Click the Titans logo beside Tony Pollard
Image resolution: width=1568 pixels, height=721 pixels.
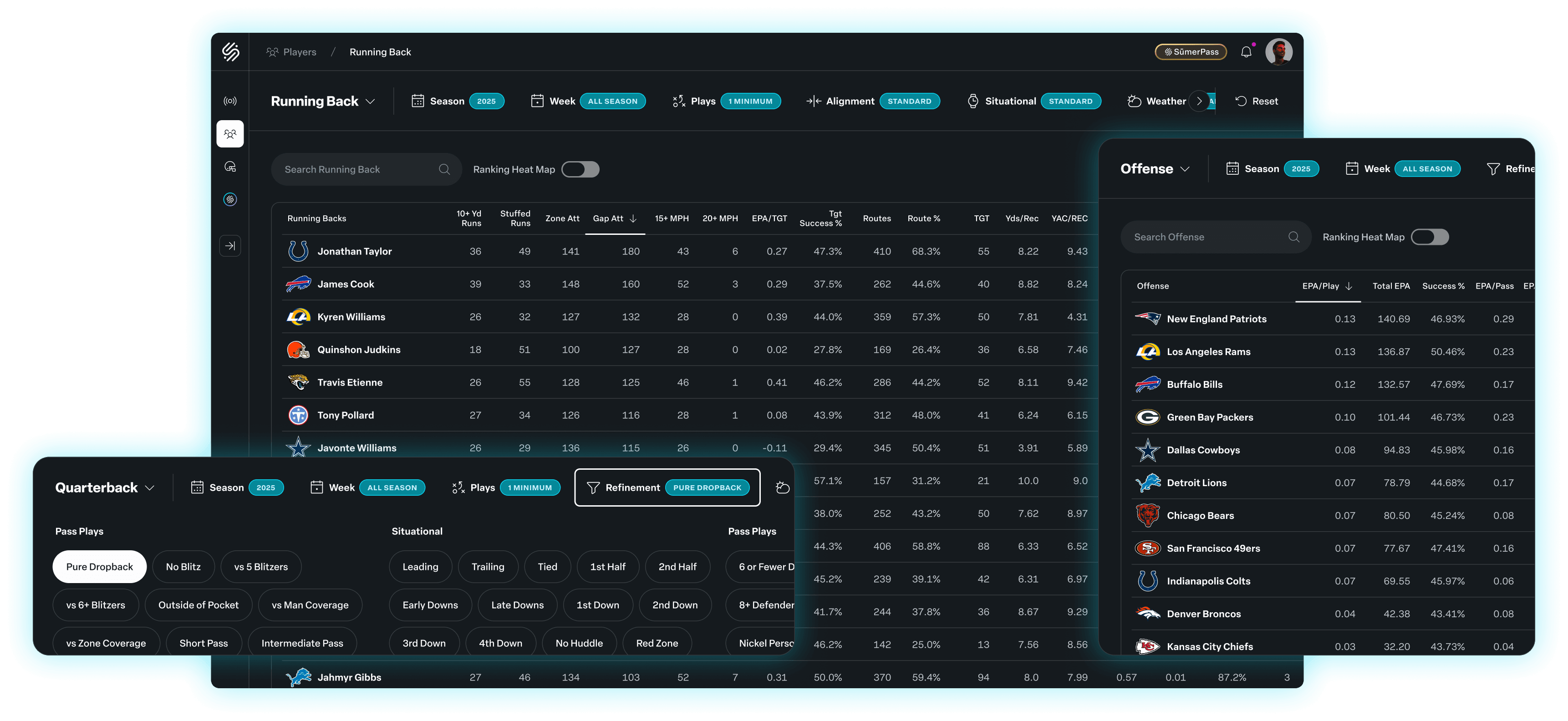click(298, 415)
